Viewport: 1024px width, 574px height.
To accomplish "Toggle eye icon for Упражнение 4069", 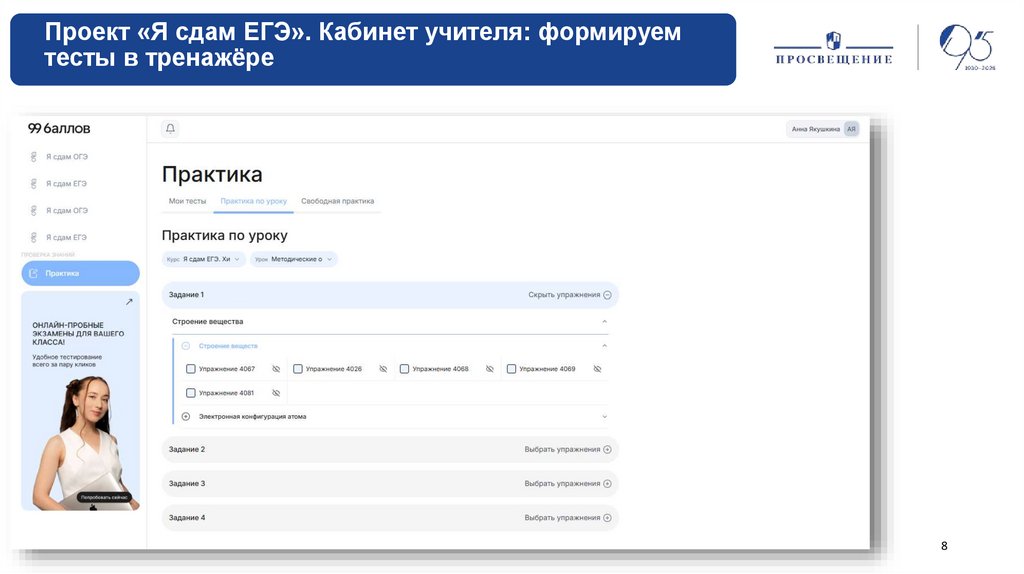I will (x=598, y=369).
